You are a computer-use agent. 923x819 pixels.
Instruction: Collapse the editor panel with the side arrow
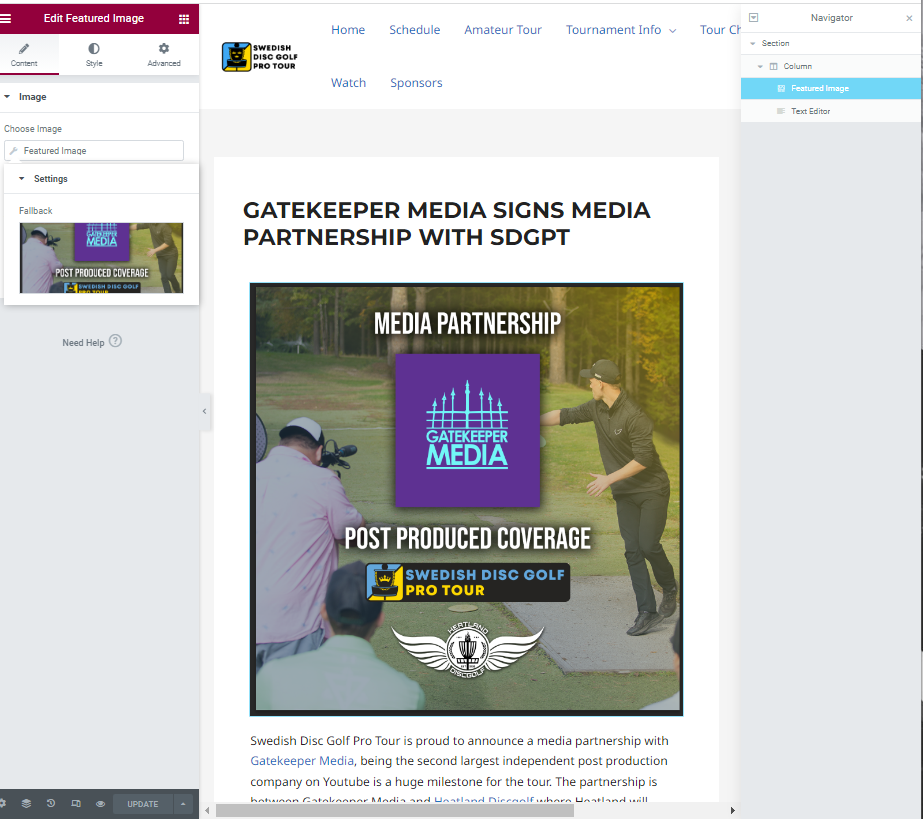click(204, 411)
